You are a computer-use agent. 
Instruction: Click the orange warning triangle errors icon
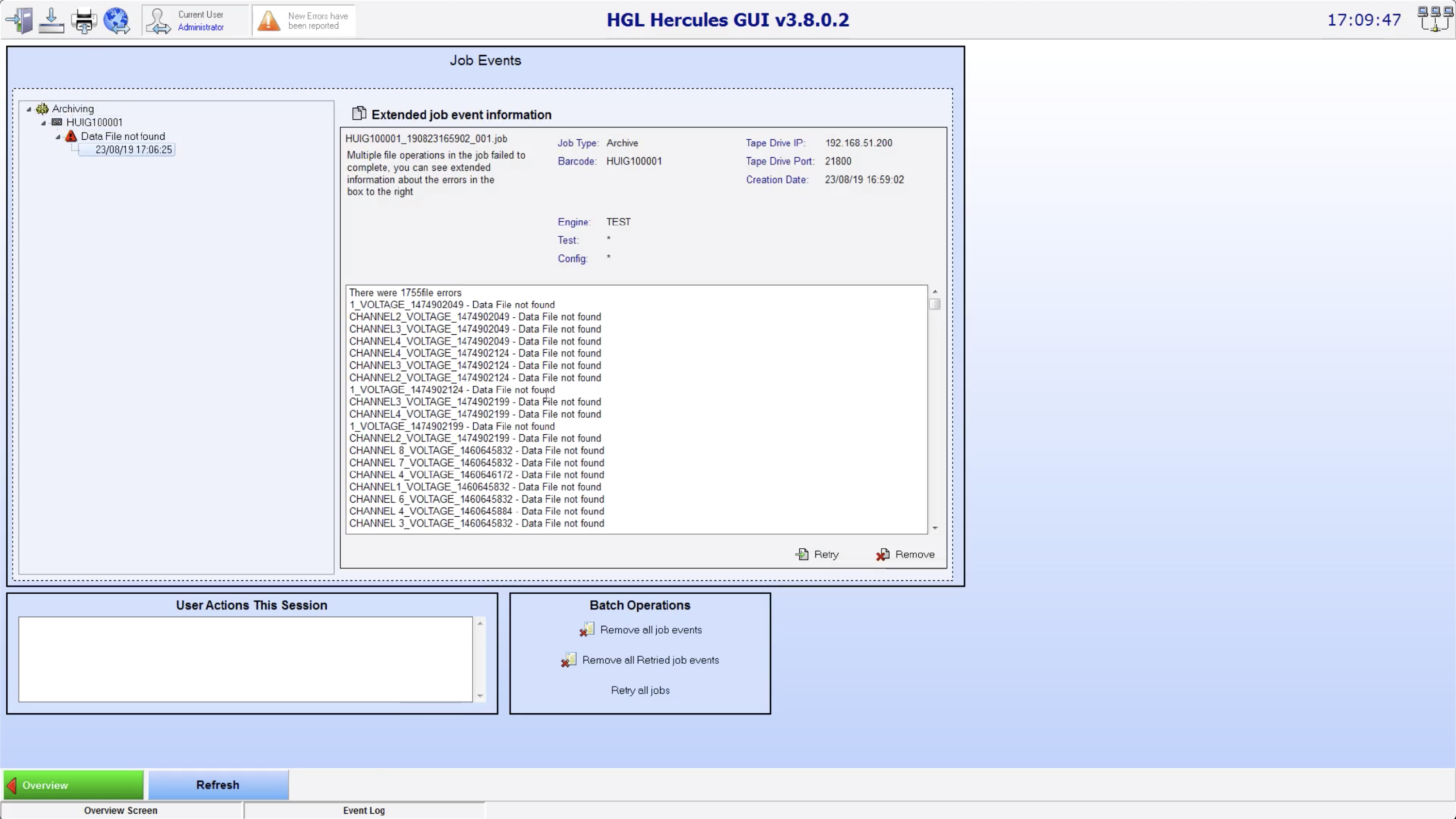pyautogui.click(x=269, y=21)
